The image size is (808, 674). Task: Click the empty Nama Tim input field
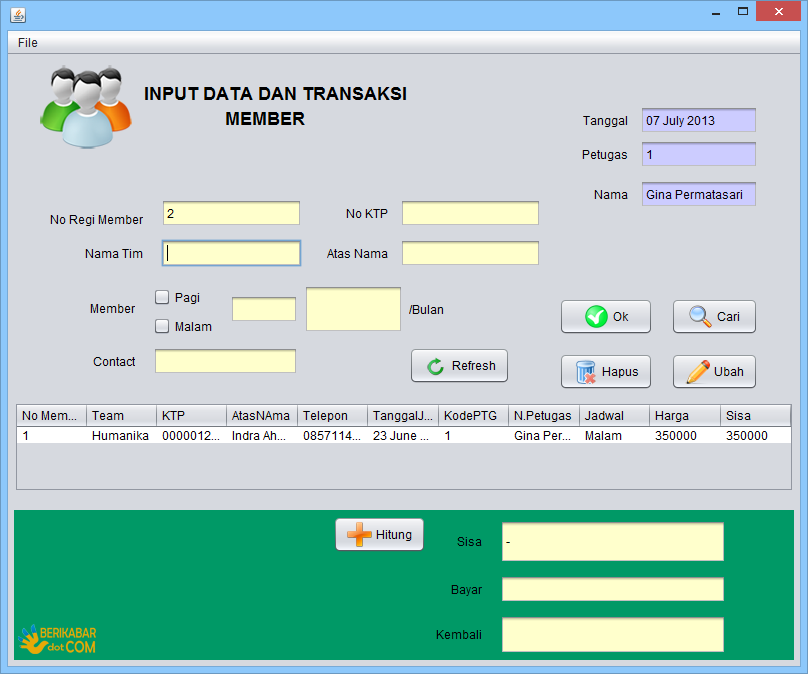pyautogui.click(x=230, y=253)
